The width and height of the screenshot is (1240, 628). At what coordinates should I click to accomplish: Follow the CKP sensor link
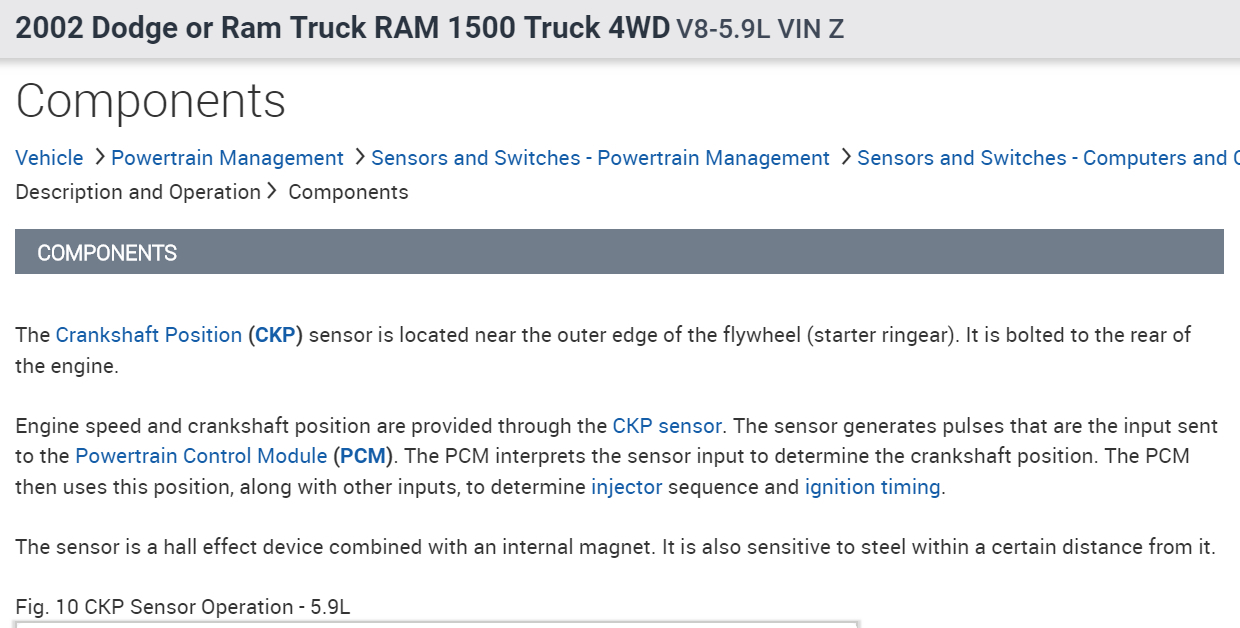[x=667, y=426]
